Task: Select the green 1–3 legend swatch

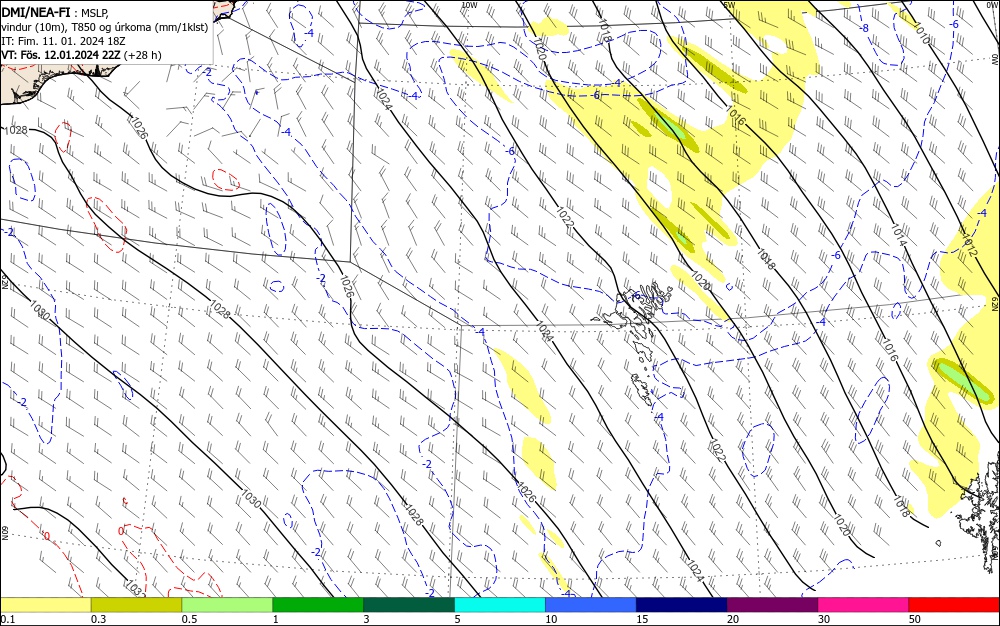Action: coord(318,605)
